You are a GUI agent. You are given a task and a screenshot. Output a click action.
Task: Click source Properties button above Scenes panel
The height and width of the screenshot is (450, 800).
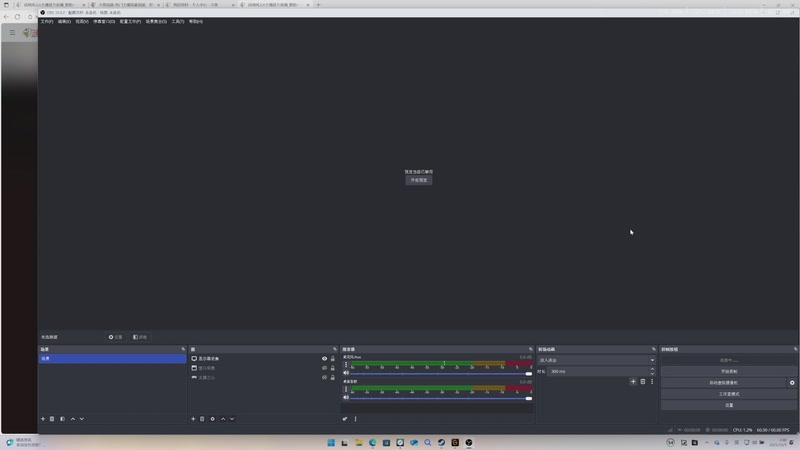click(x=115, y=337)
